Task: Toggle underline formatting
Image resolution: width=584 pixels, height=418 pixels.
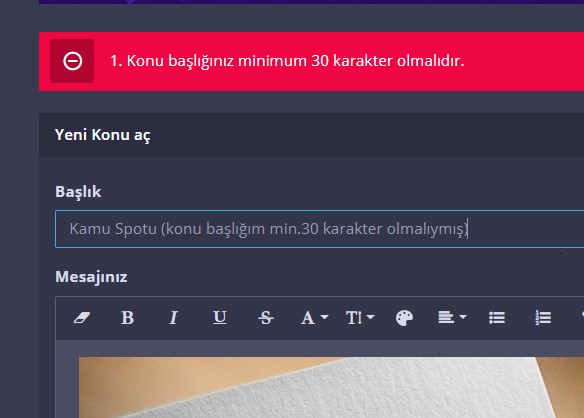Action: (220, 317)
